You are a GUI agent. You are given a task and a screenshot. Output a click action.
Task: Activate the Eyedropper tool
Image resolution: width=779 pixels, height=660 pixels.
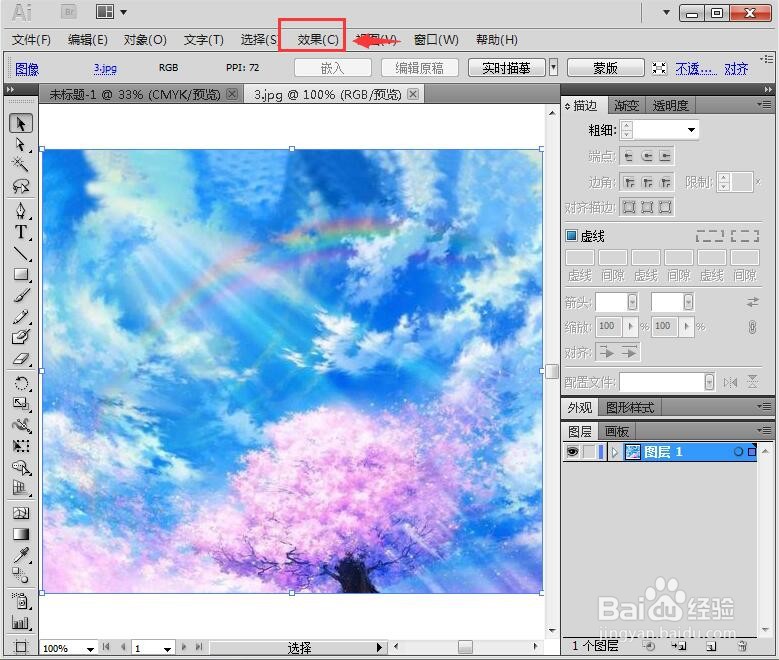point(21,555)
